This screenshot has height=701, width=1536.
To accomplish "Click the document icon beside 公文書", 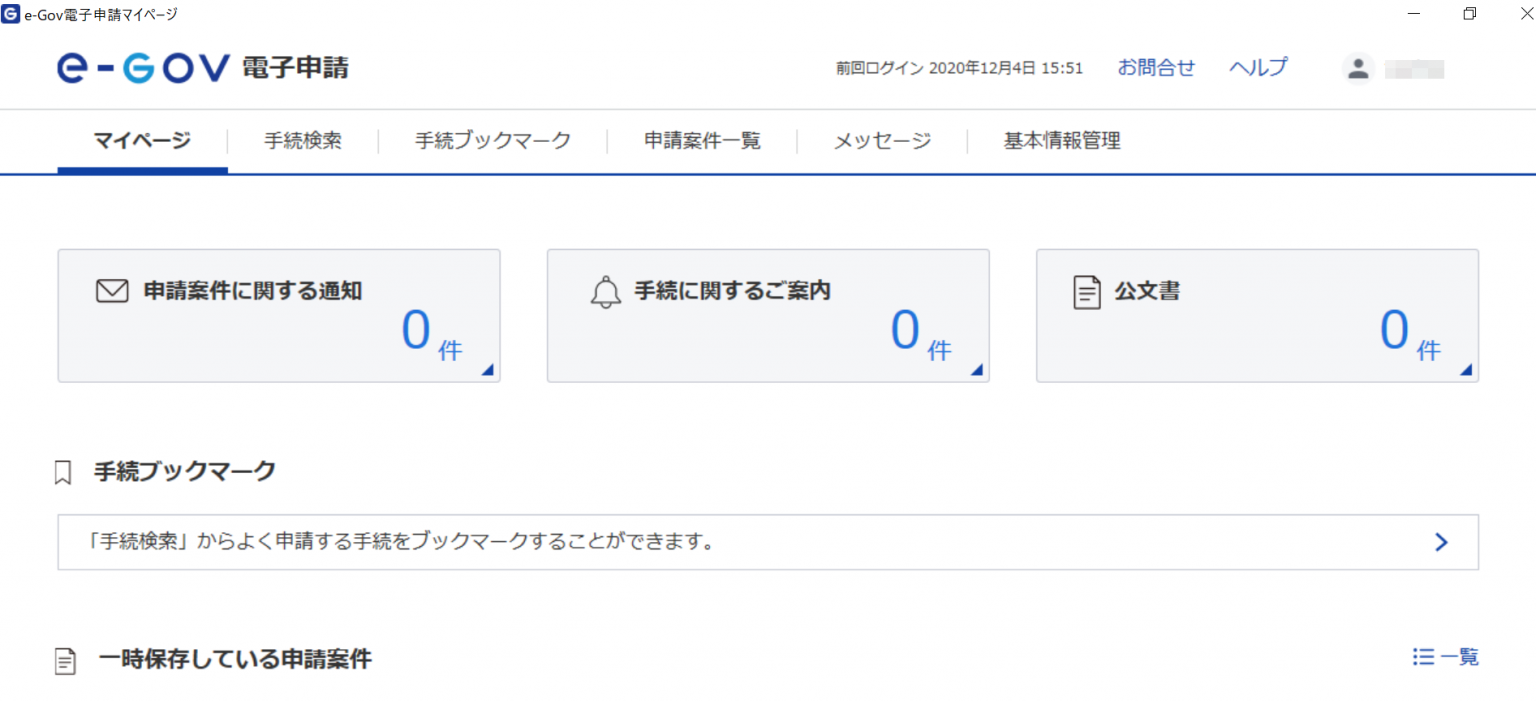I will (1087, 292).
